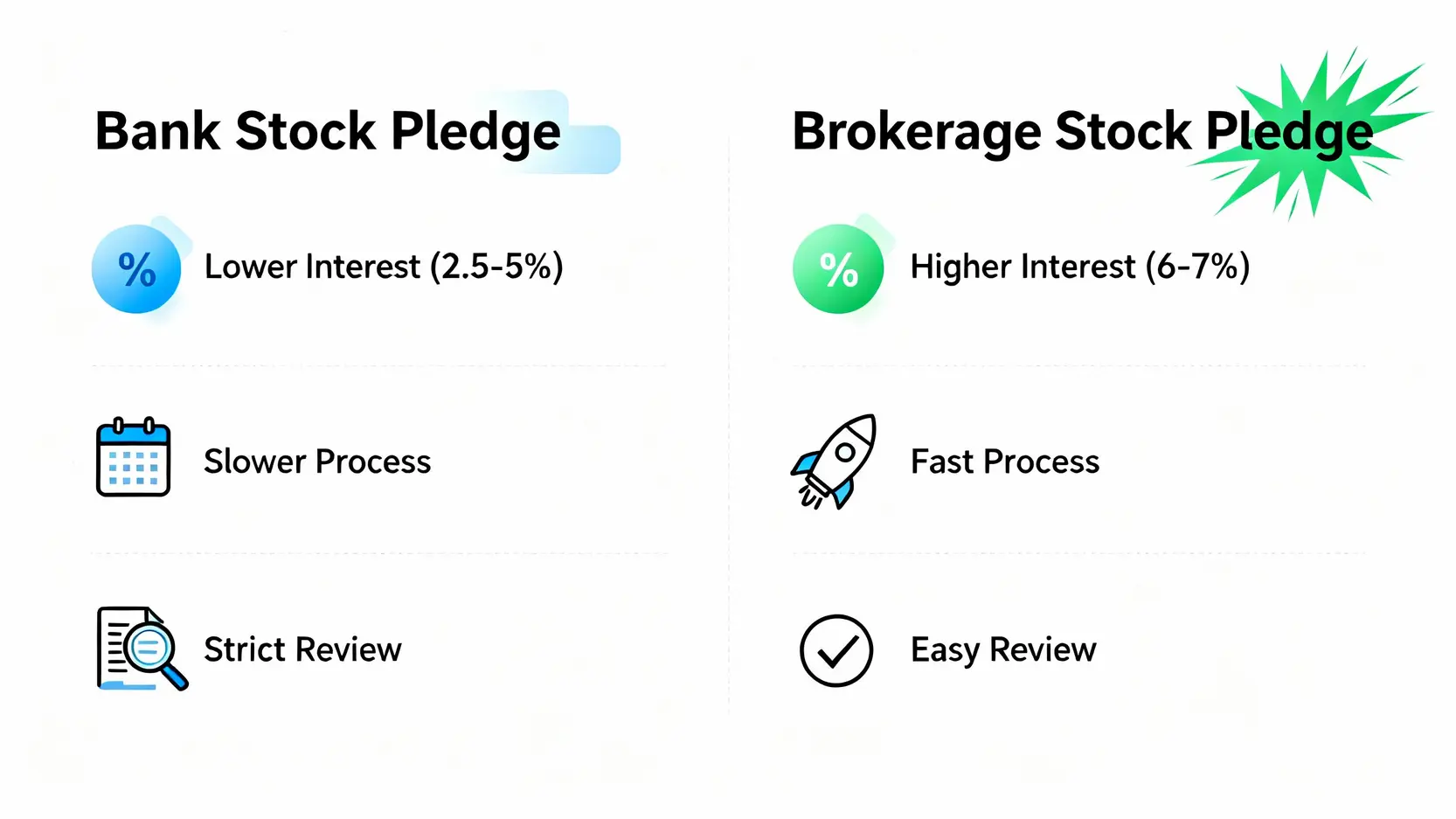
Task: Click the blue percent icon
Action: (x=136, y=269)
